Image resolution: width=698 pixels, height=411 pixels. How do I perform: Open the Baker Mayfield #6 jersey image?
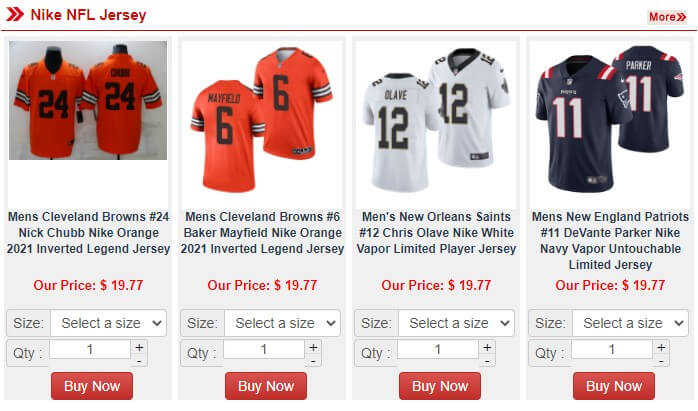(262, 120)
